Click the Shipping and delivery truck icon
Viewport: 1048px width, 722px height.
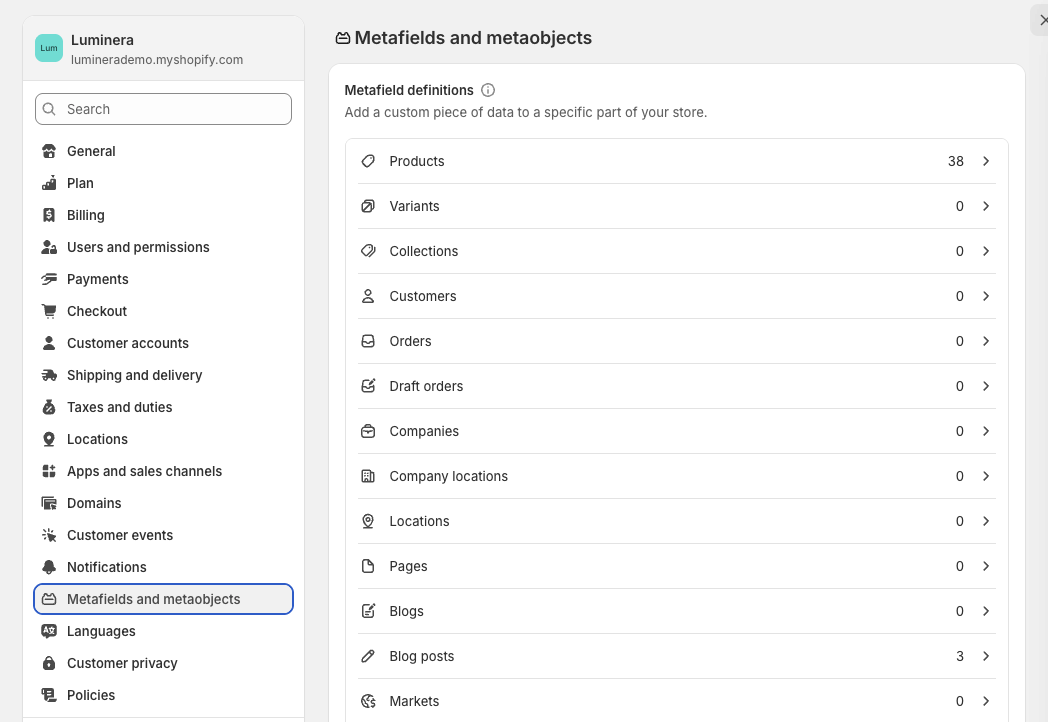point(47,375)
